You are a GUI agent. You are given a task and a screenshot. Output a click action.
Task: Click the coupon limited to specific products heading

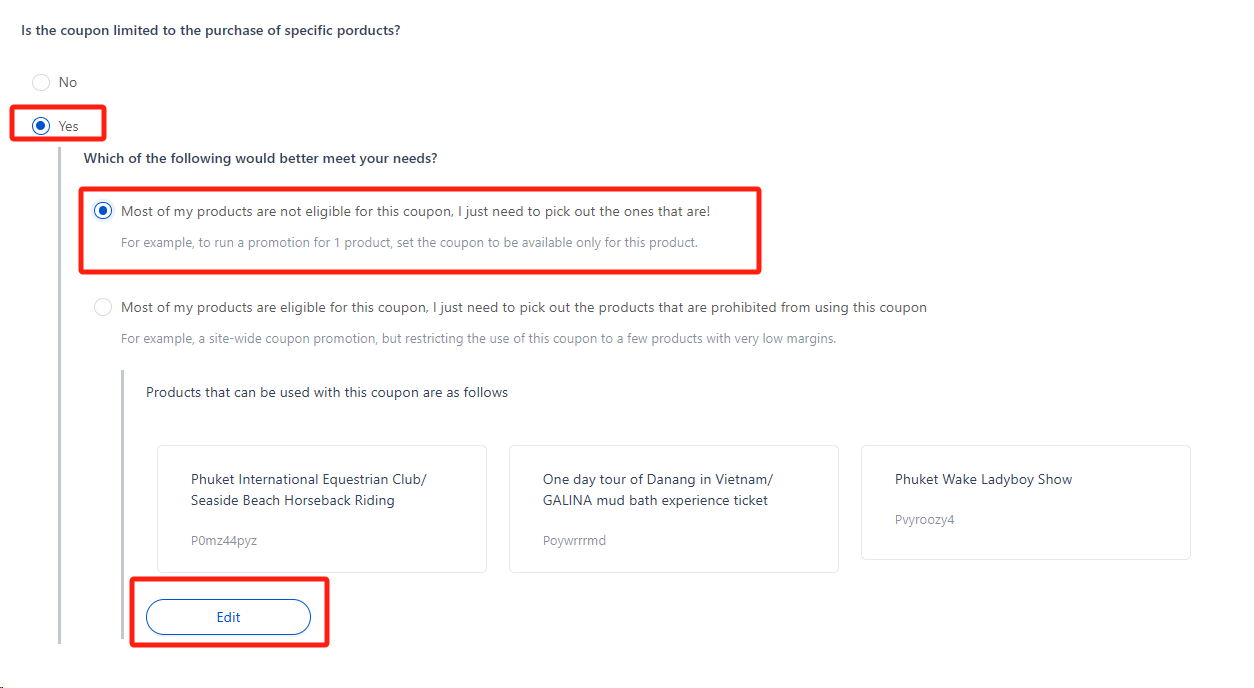[x=210, y=30]
